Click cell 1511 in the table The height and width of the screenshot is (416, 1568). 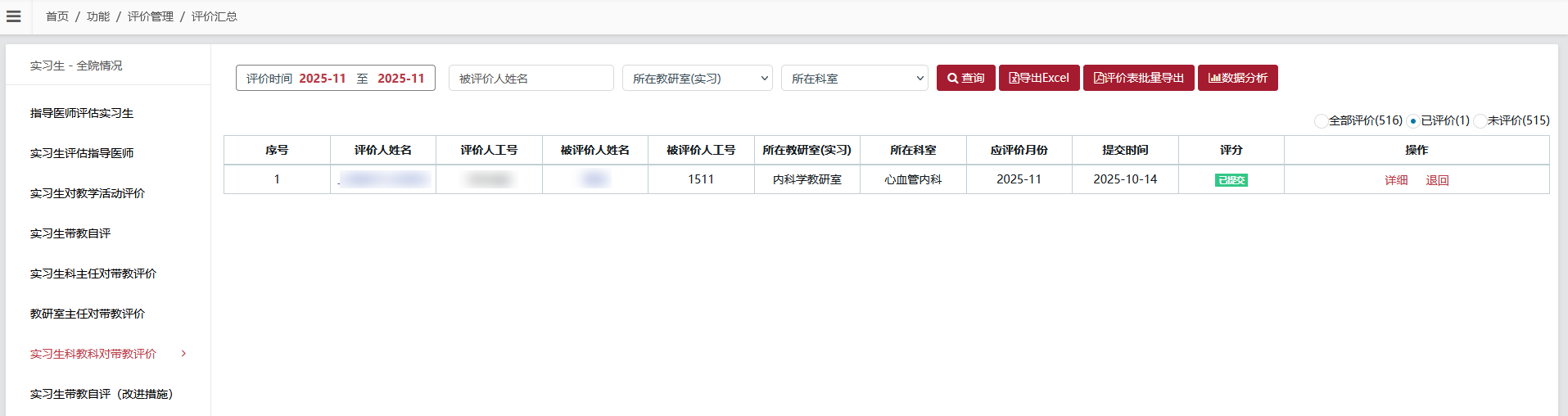point(701,179)
